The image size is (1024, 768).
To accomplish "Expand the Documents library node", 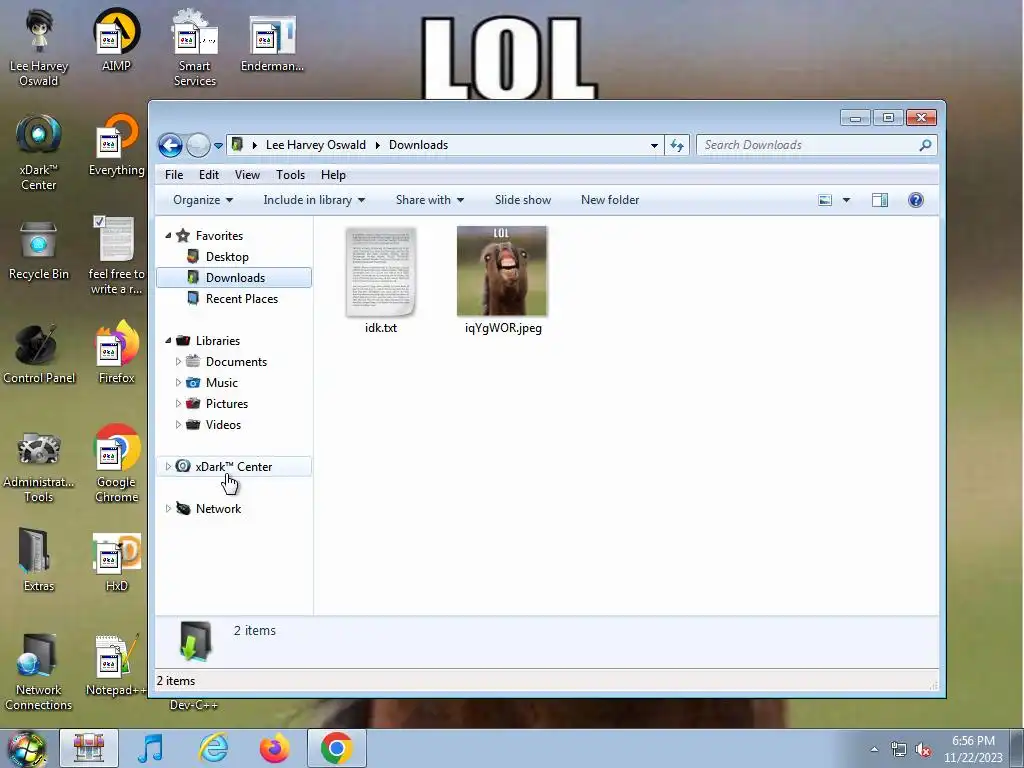I will click(178, 361).
